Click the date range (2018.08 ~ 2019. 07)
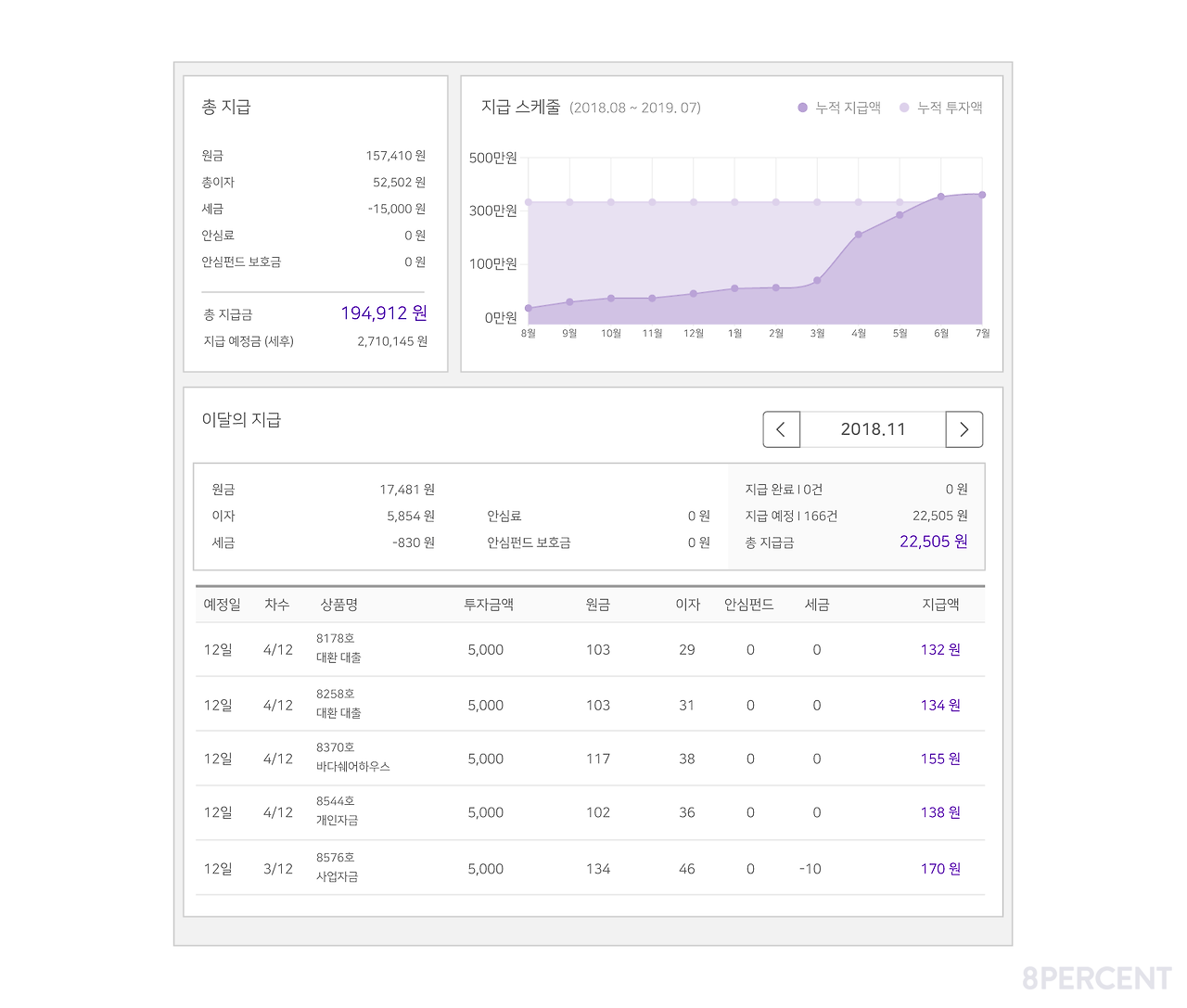Screen dimensions: 1187x1008 (x=635, y=108)
